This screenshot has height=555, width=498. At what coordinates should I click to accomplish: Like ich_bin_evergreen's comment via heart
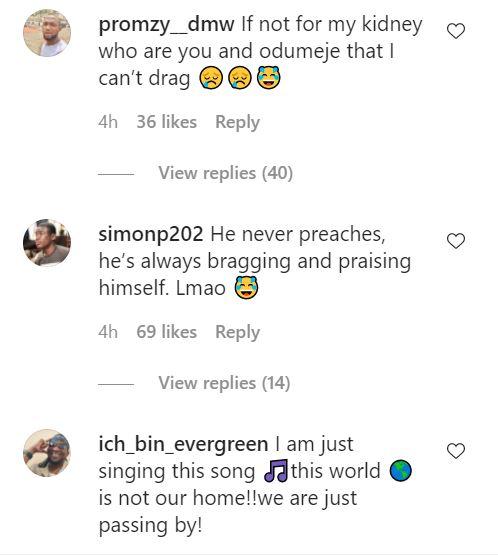click(456, 451)
